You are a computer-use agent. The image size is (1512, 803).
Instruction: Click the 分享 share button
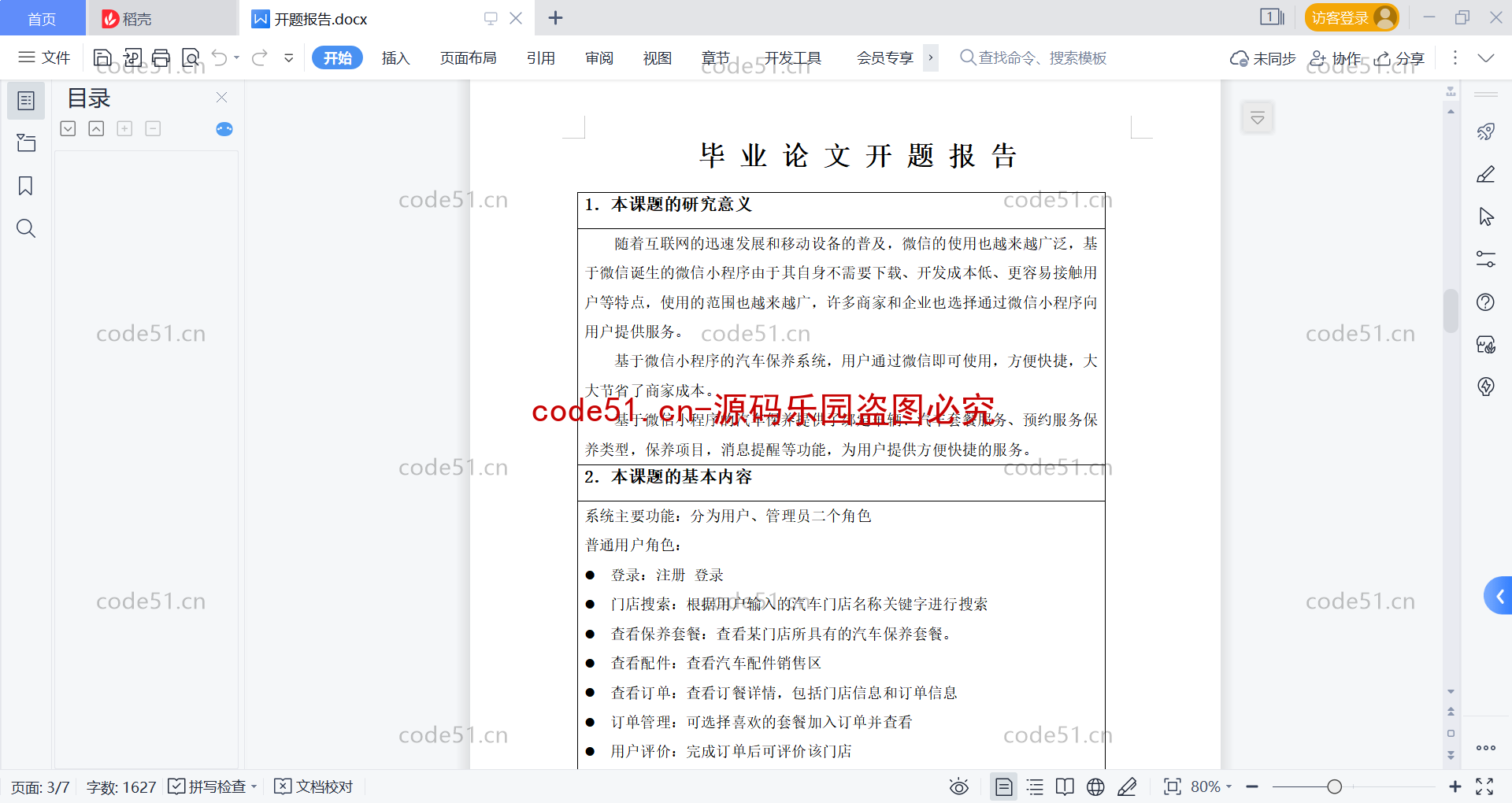[x=1399, y=58]
